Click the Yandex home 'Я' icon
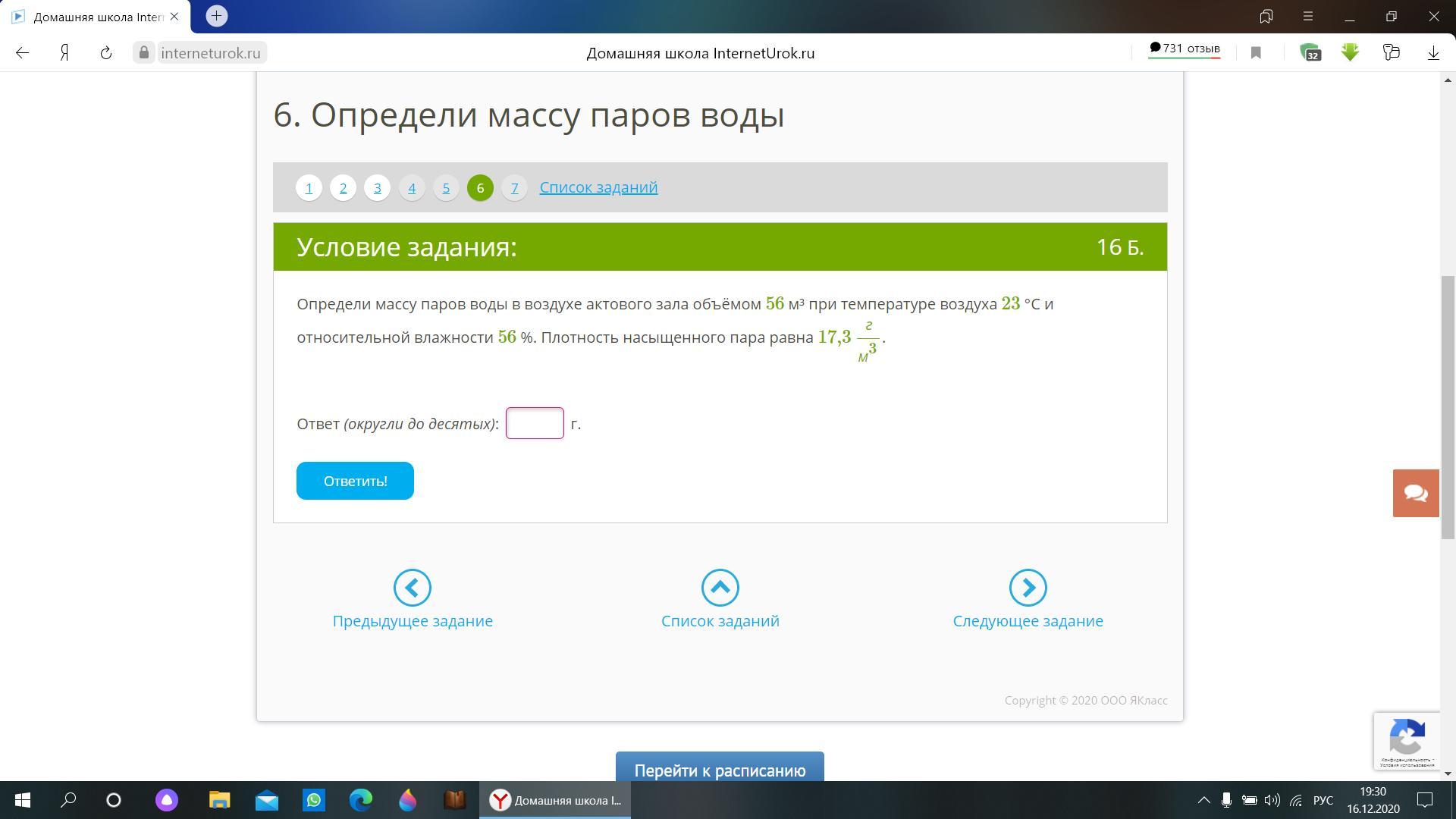Screen dimensions: 1456x819 pos(65,52)
